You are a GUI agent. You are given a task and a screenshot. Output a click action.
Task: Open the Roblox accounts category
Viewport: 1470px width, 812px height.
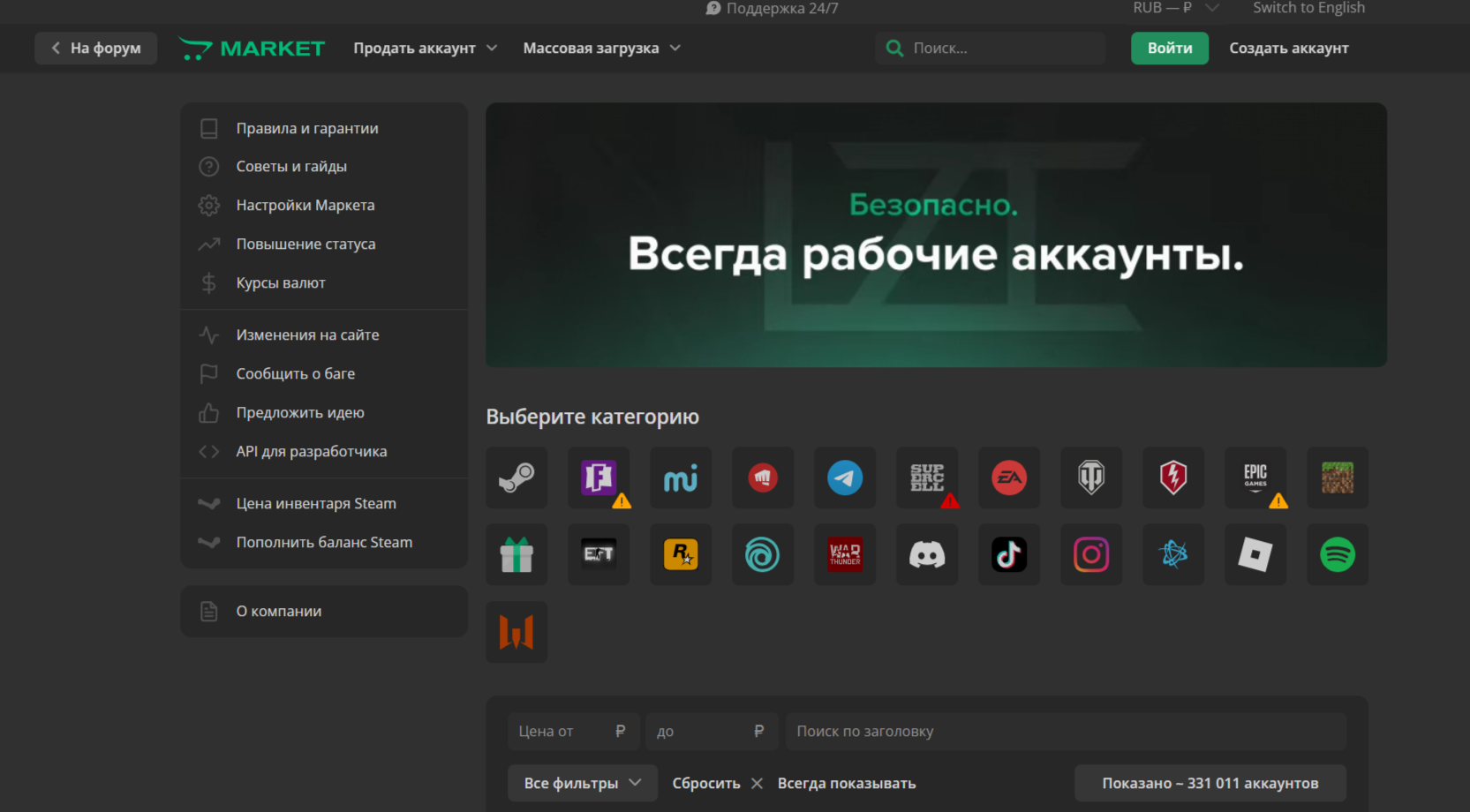coord(1255,554)
